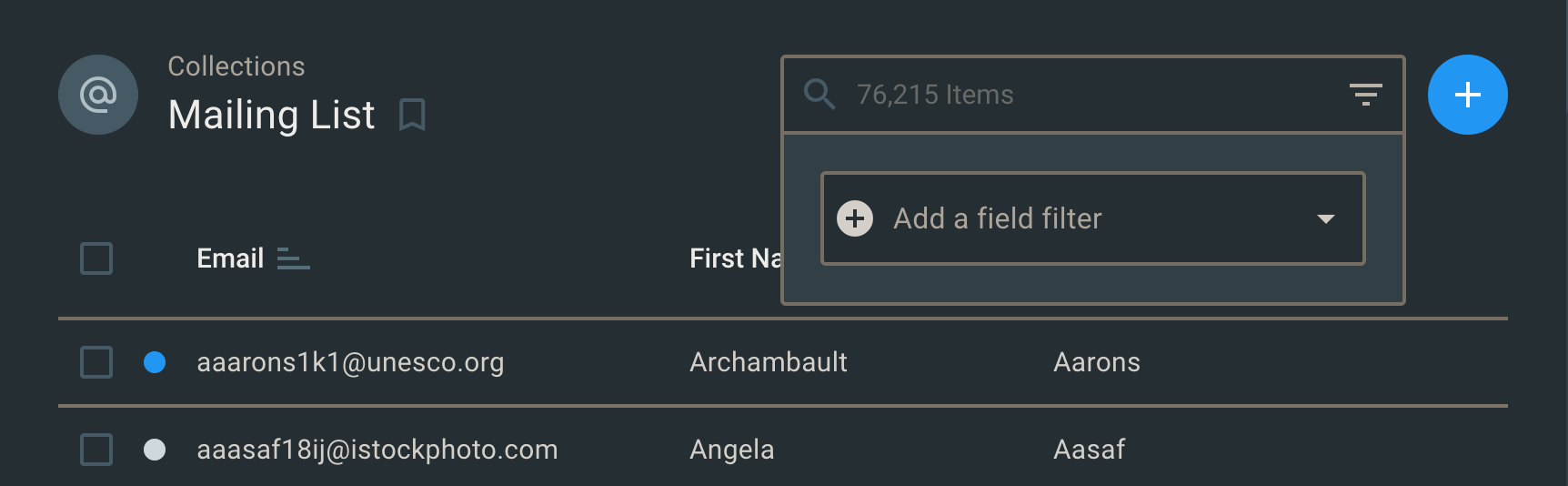Click the blue plus create item button
1568x486 pixels.
pyautogui.click(x=1467, y=95)
